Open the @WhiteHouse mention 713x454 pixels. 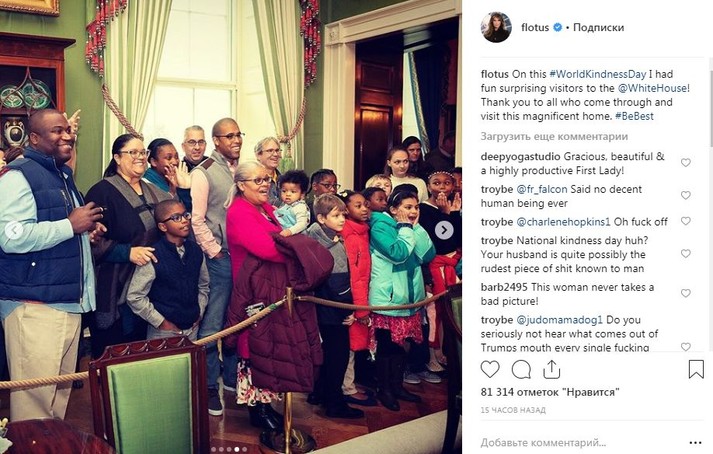point(652,88)
